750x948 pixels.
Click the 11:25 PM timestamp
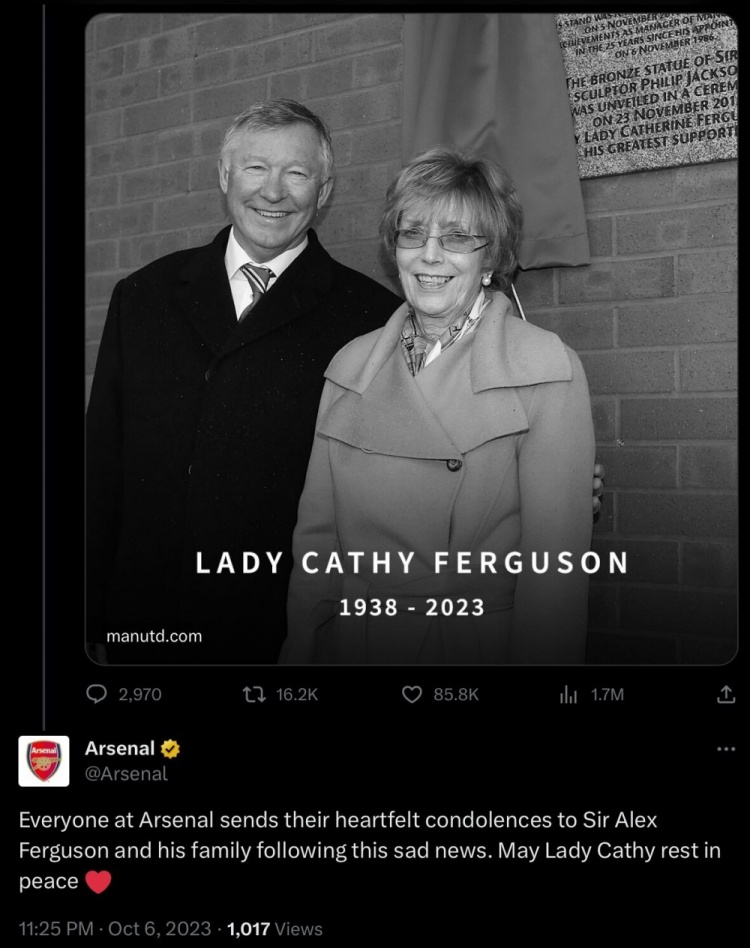point(55,928)
